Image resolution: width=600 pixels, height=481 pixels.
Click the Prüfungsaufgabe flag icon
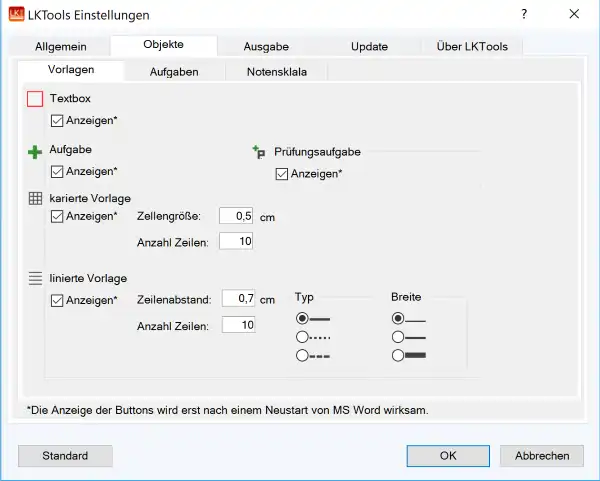click(x=259, y=152)
